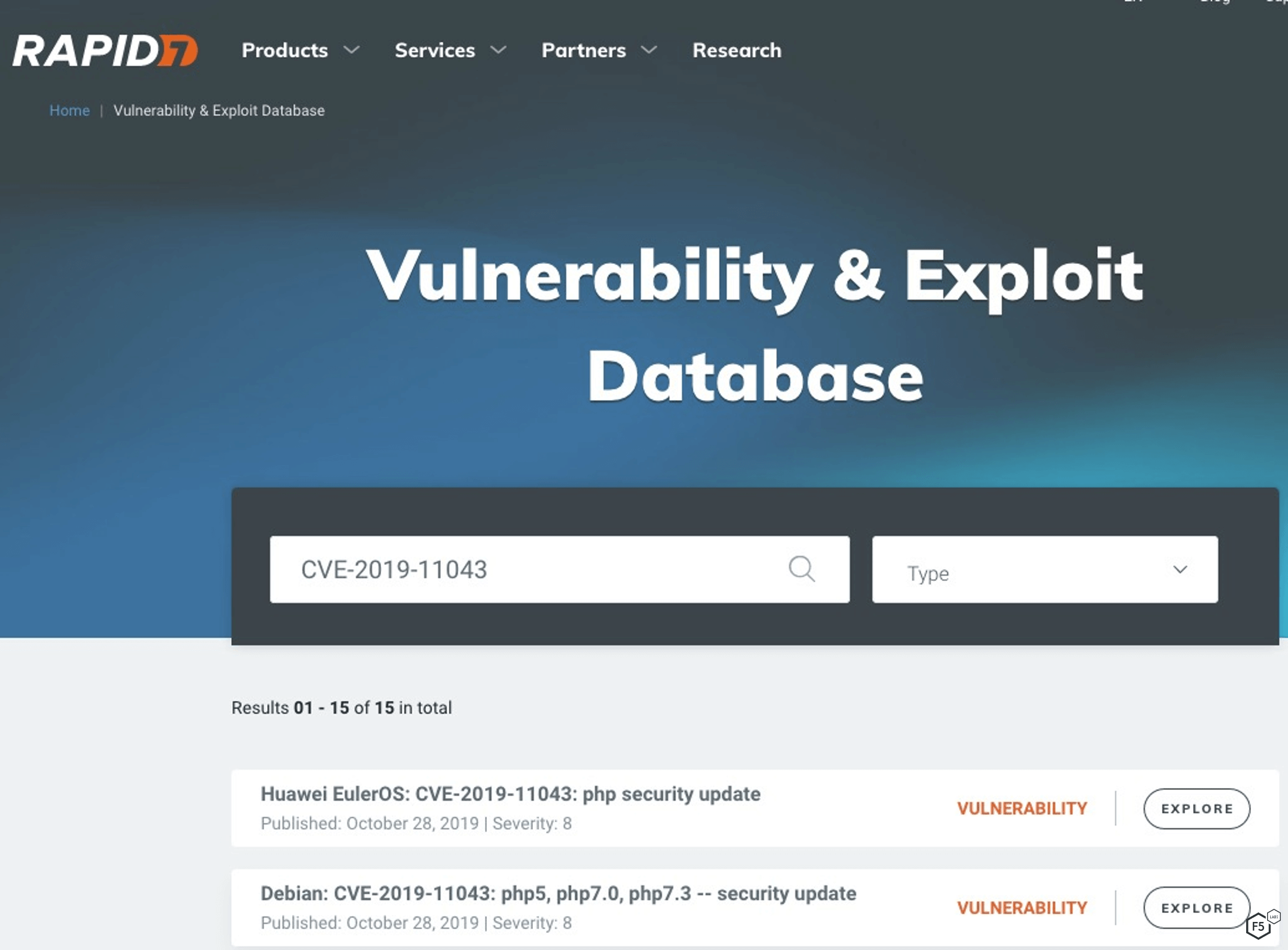Open Huawei EulerOS CVE-2019-11043 result title
Image resolution: width=1288 pixels, height=950 pixels.
[510, 794]
